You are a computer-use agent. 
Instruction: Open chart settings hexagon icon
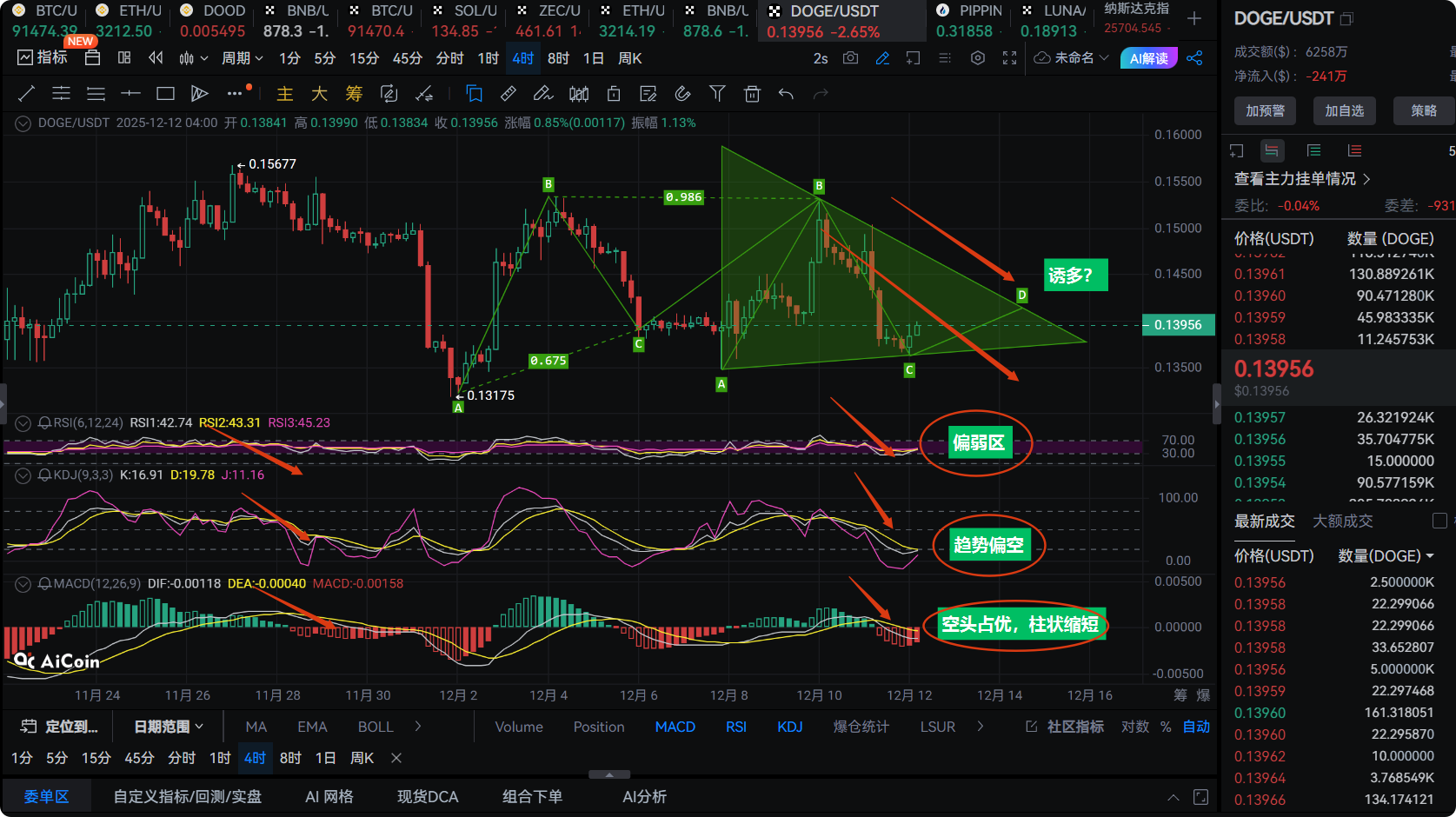(978, 58)
